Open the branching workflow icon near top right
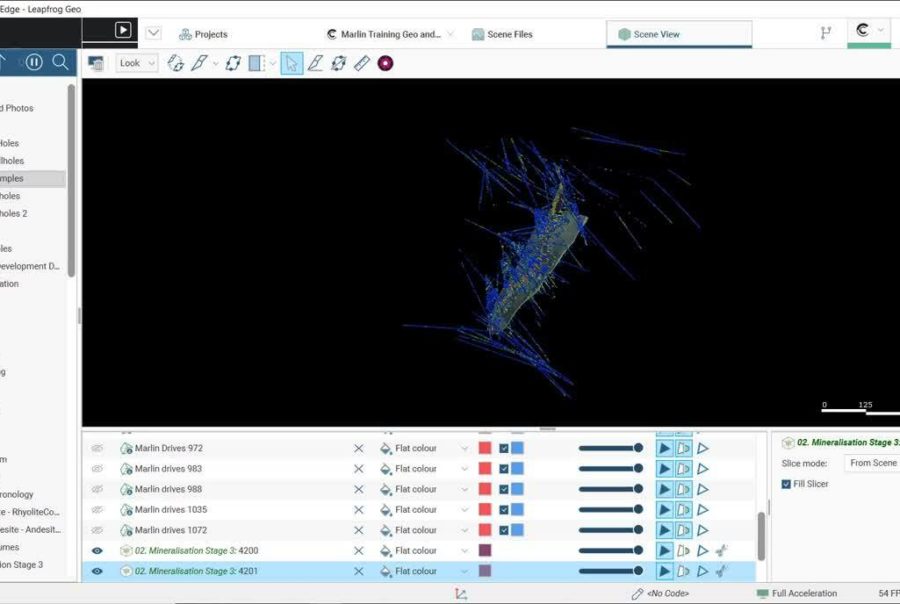The image size is (900, 604). [825, 32]
